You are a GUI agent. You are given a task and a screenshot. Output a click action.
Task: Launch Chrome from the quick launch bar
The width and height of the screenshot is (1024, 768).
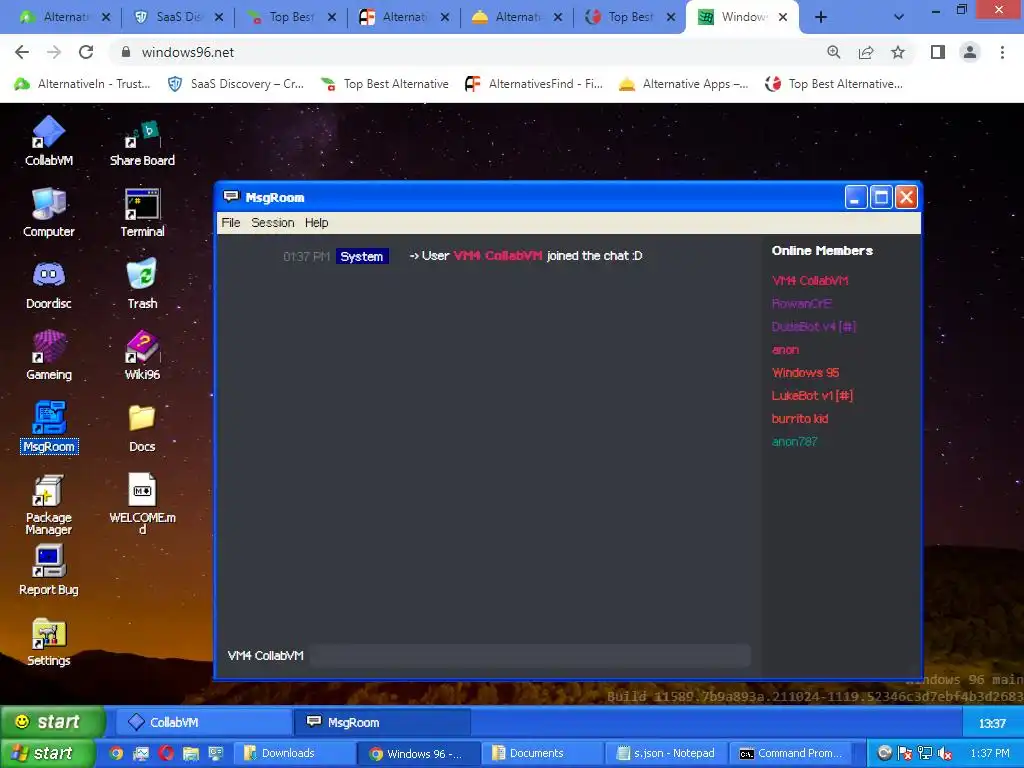[116, 753]
